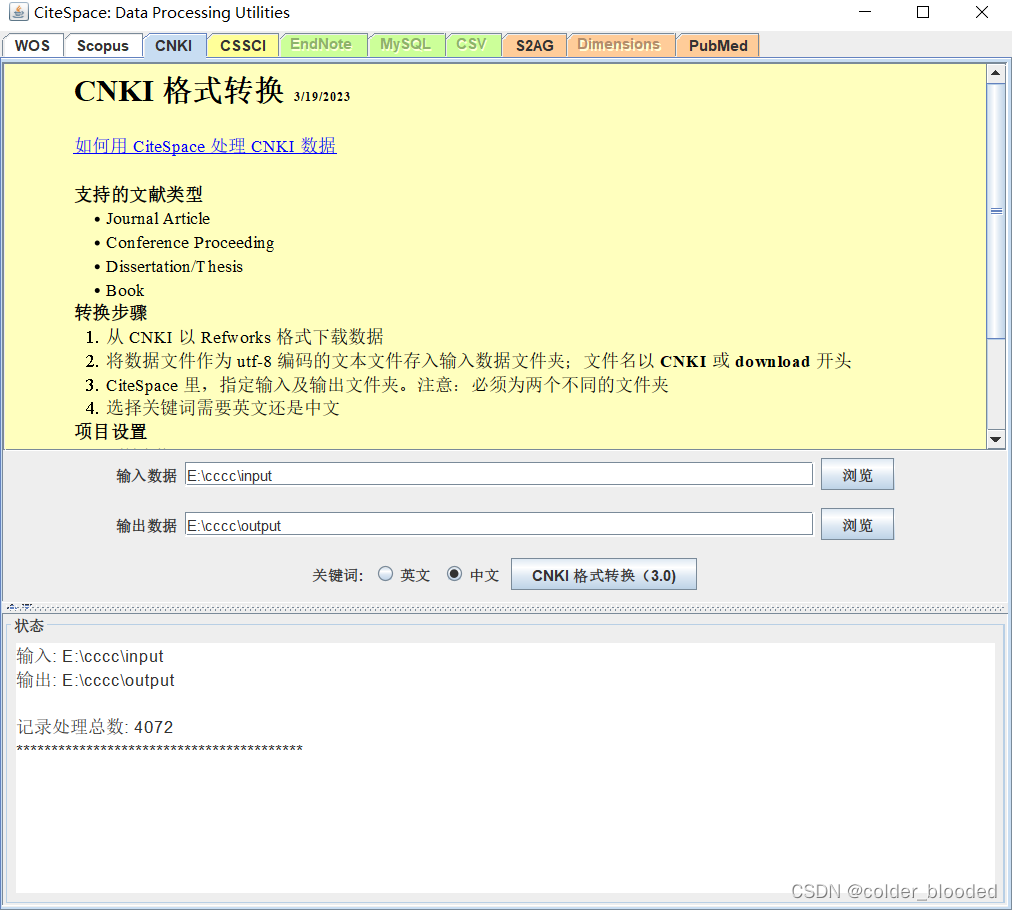Select the 中文 keyword radio button

click(454, 574)
